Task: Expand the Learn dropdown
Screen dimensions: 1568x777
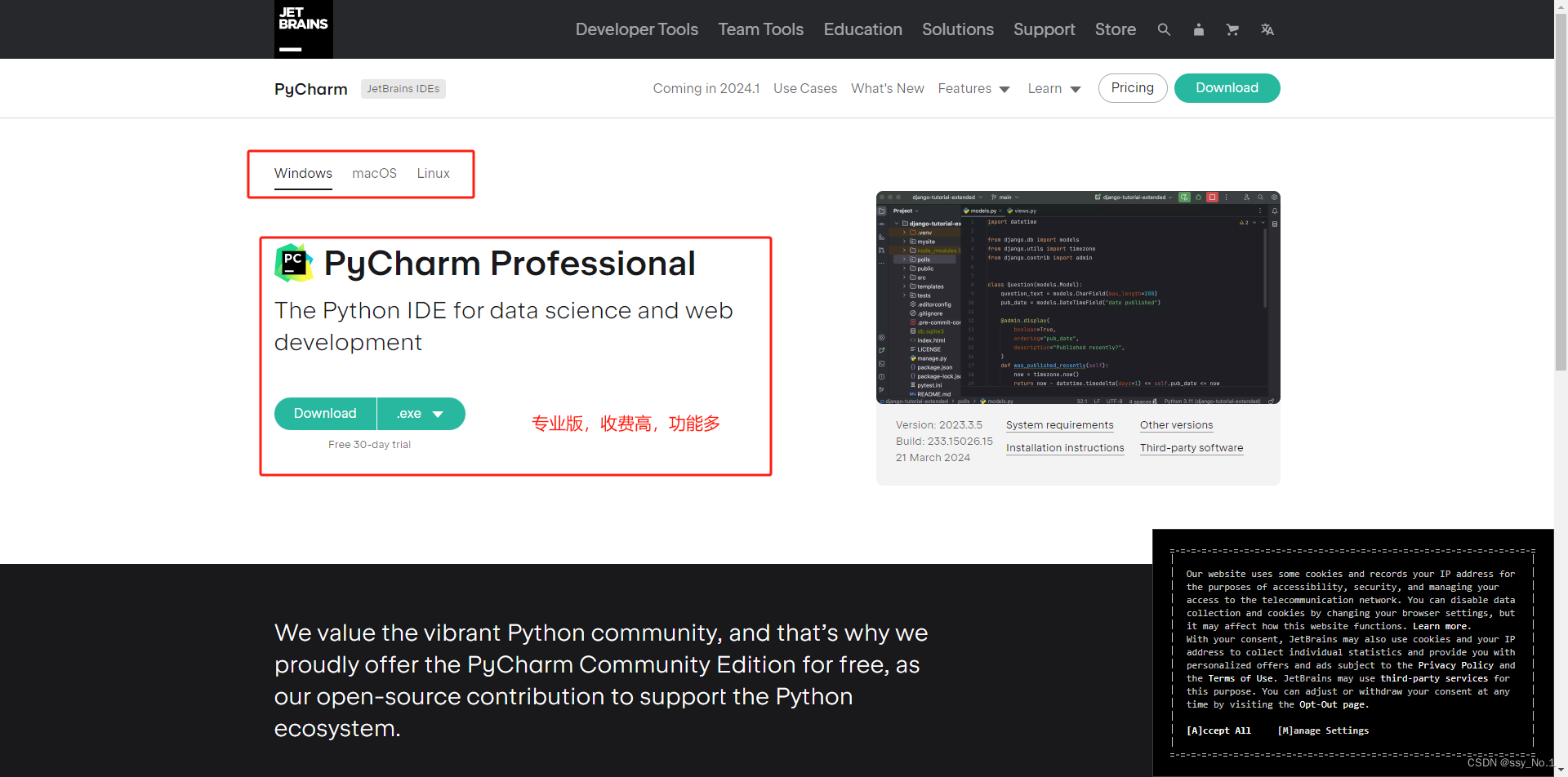Action: pyautogui.click(x=1053, y=88)
